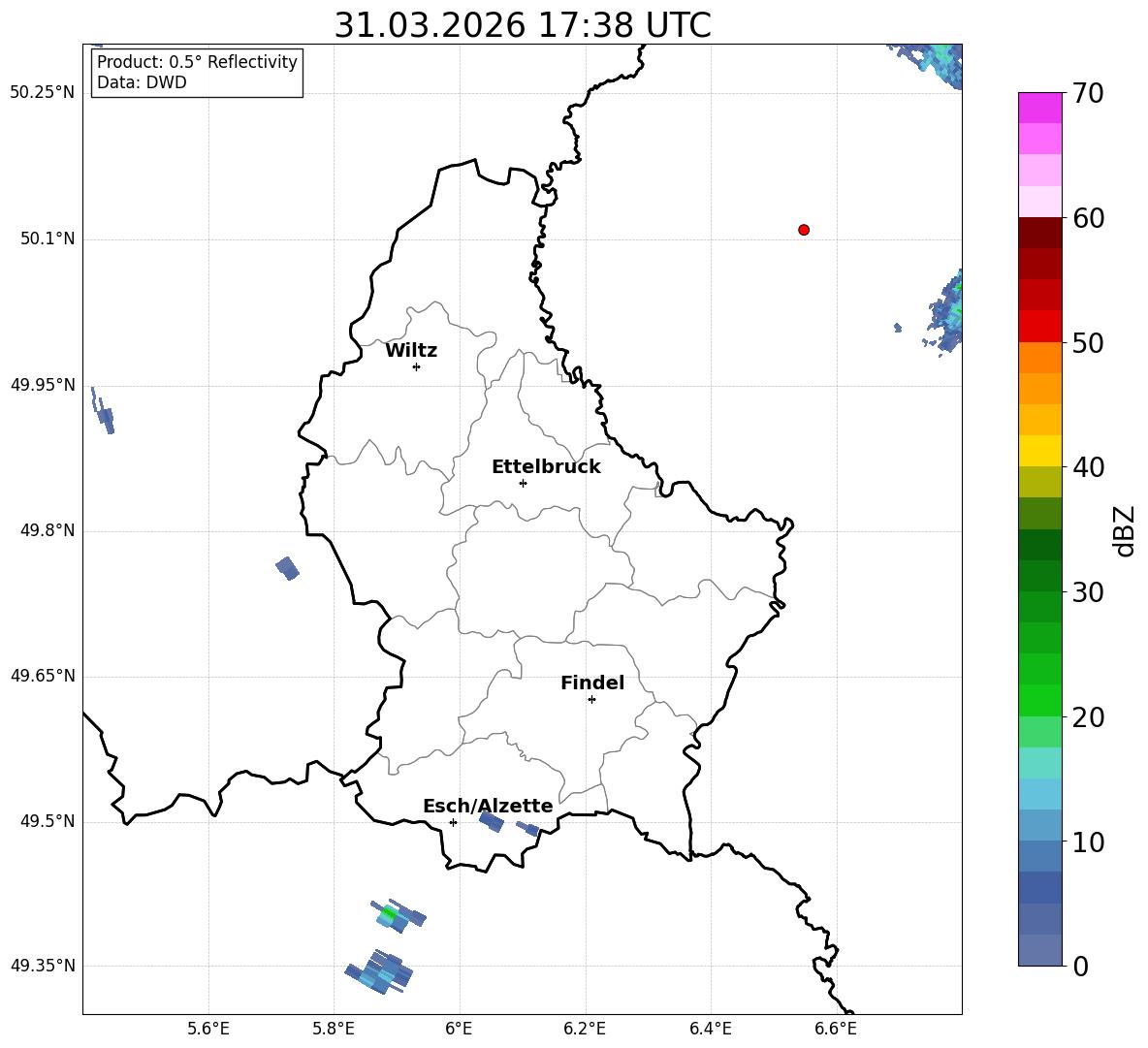Image resolution: width=1148 pixels, height=1048 pixels.
Task: Click the 30 value on the colorbar
Action: pos(1088,592)
